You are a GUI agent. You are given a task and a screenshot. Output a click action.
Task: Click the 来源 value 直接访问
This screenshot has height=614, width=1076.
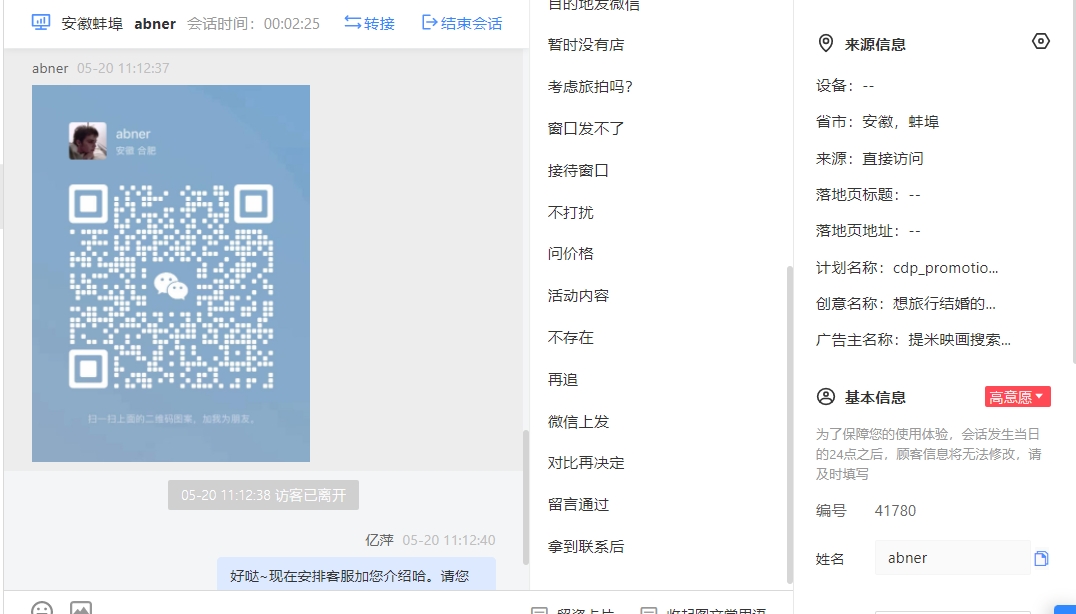click(893, 158)
